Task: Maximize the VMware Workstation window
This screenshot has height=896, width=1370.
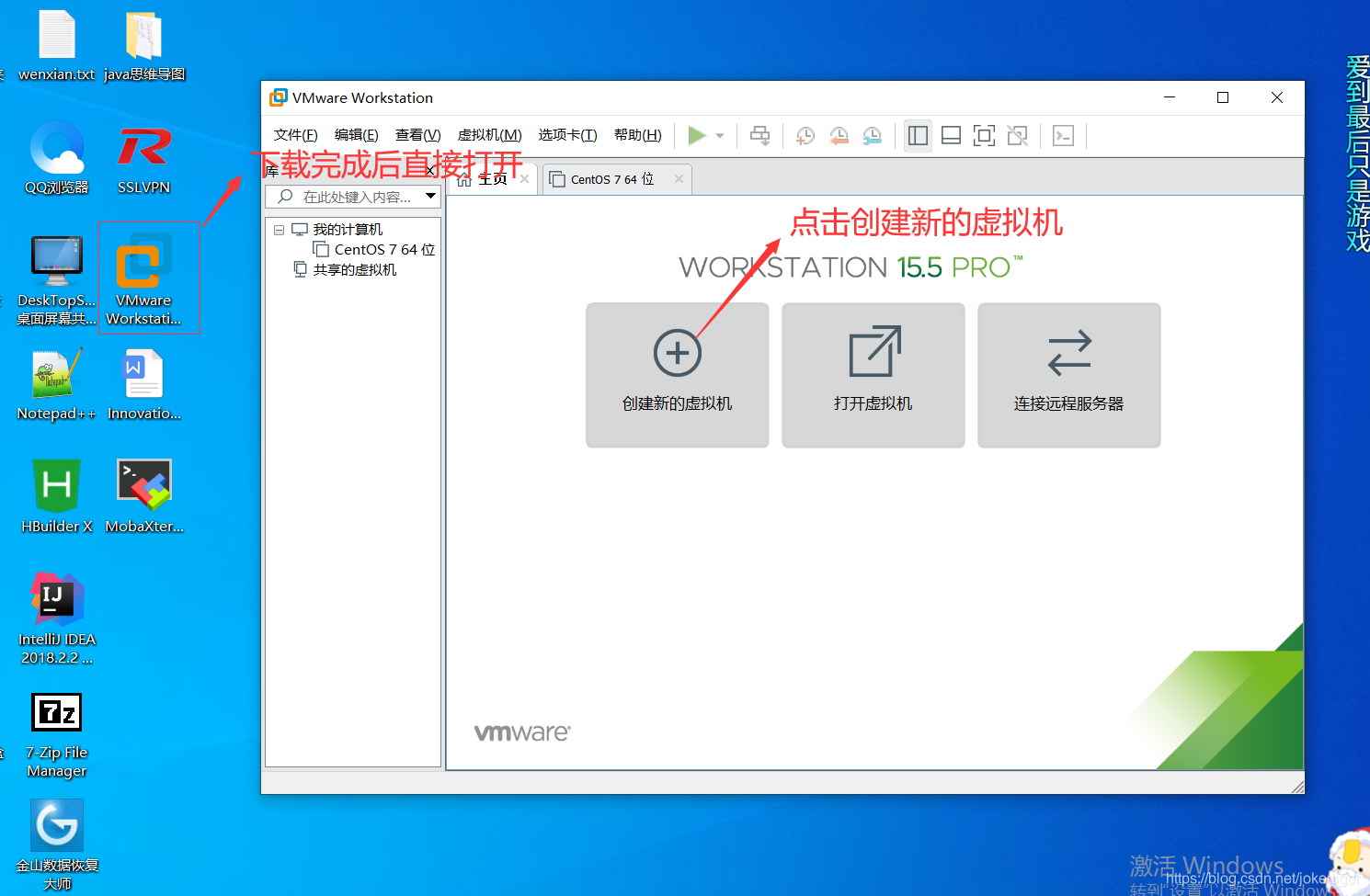Action: tap(1223, 97)
